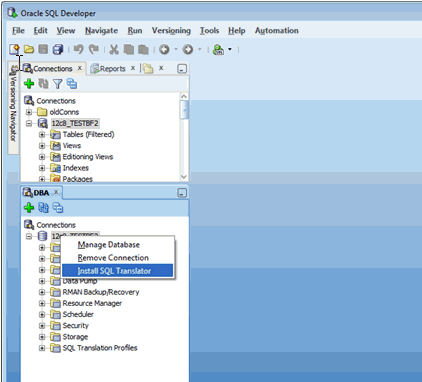This screenshot has width=422, height=382.
Task: Open the SQL Worksheet dropdown arrow
Action: click(x=230, y=49)
